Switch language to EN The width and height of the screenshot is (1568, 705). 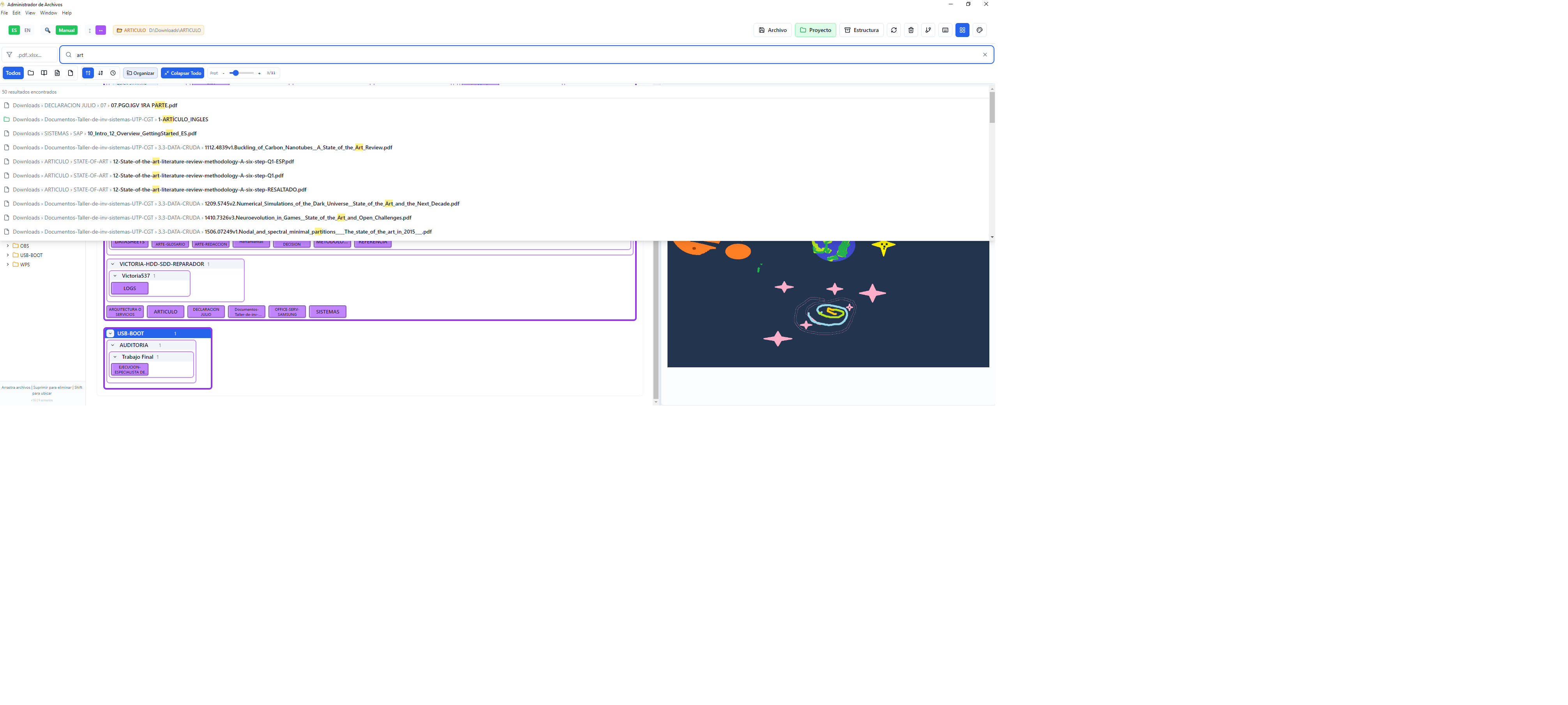pyautogui.click(x=27, y=30)
